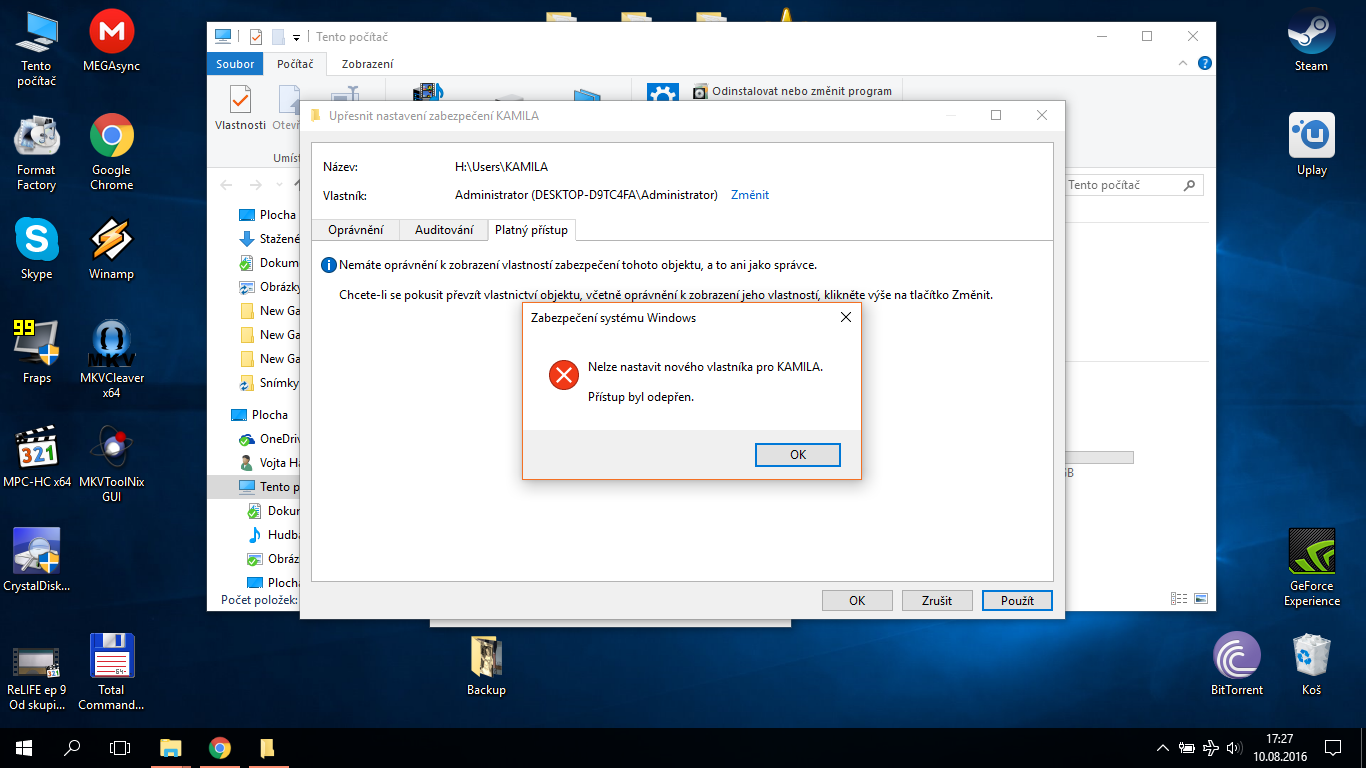Screen dimensions: 1366x768
Task: Select the Uplay desktop shortcut
Action: click(1311, 146)
